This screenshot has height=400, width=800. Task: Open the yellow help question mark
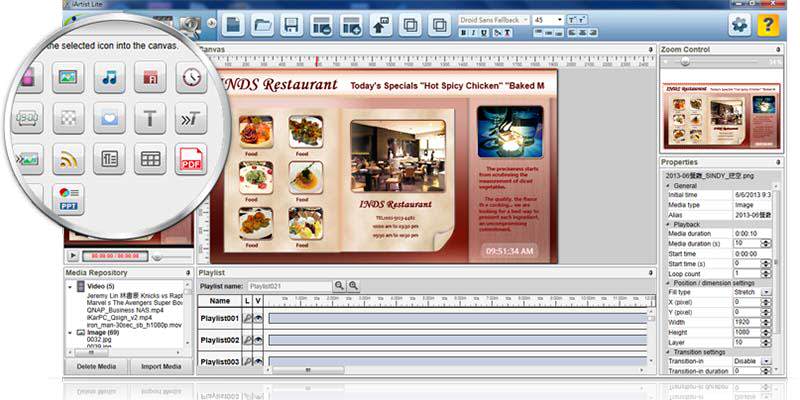tap(768, 25)
